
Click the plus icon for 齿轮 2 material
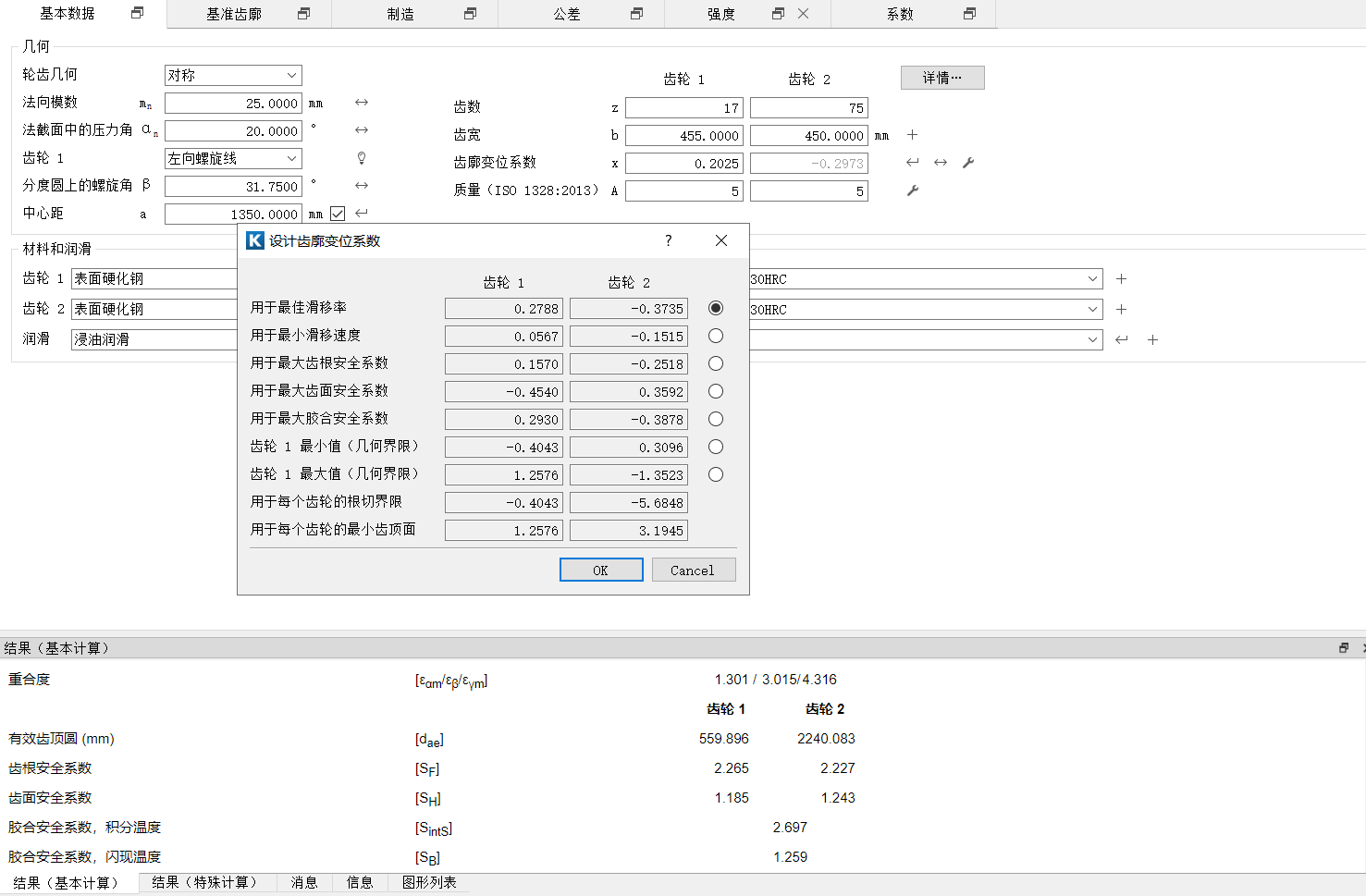pos(1121,309)
